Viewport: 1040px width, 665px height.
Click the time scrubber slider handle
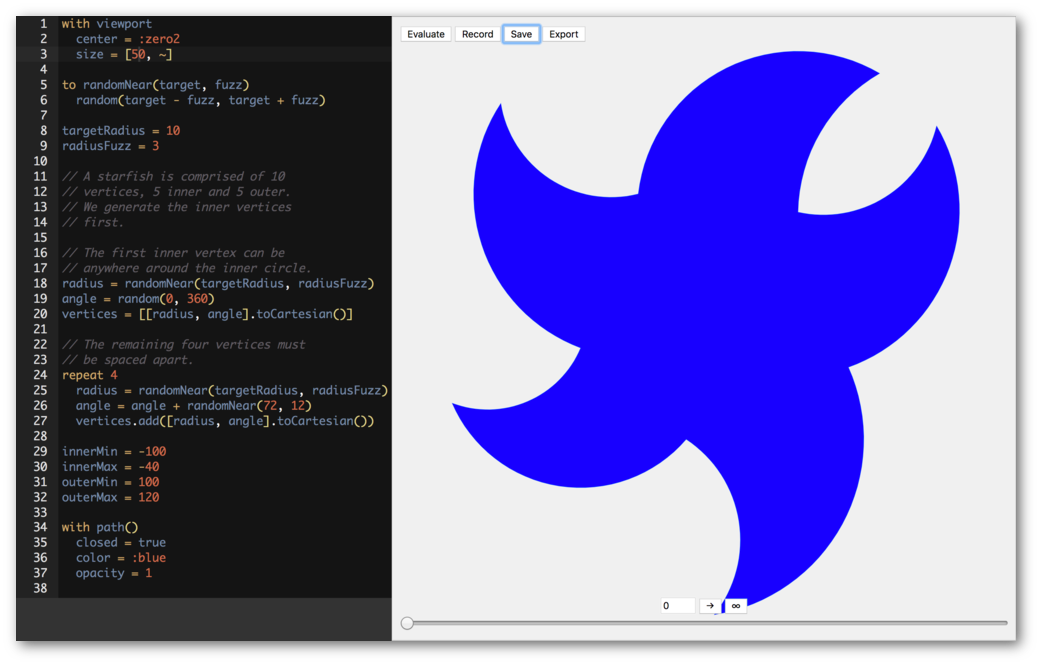pyautogui.click(x=407, y=623)
